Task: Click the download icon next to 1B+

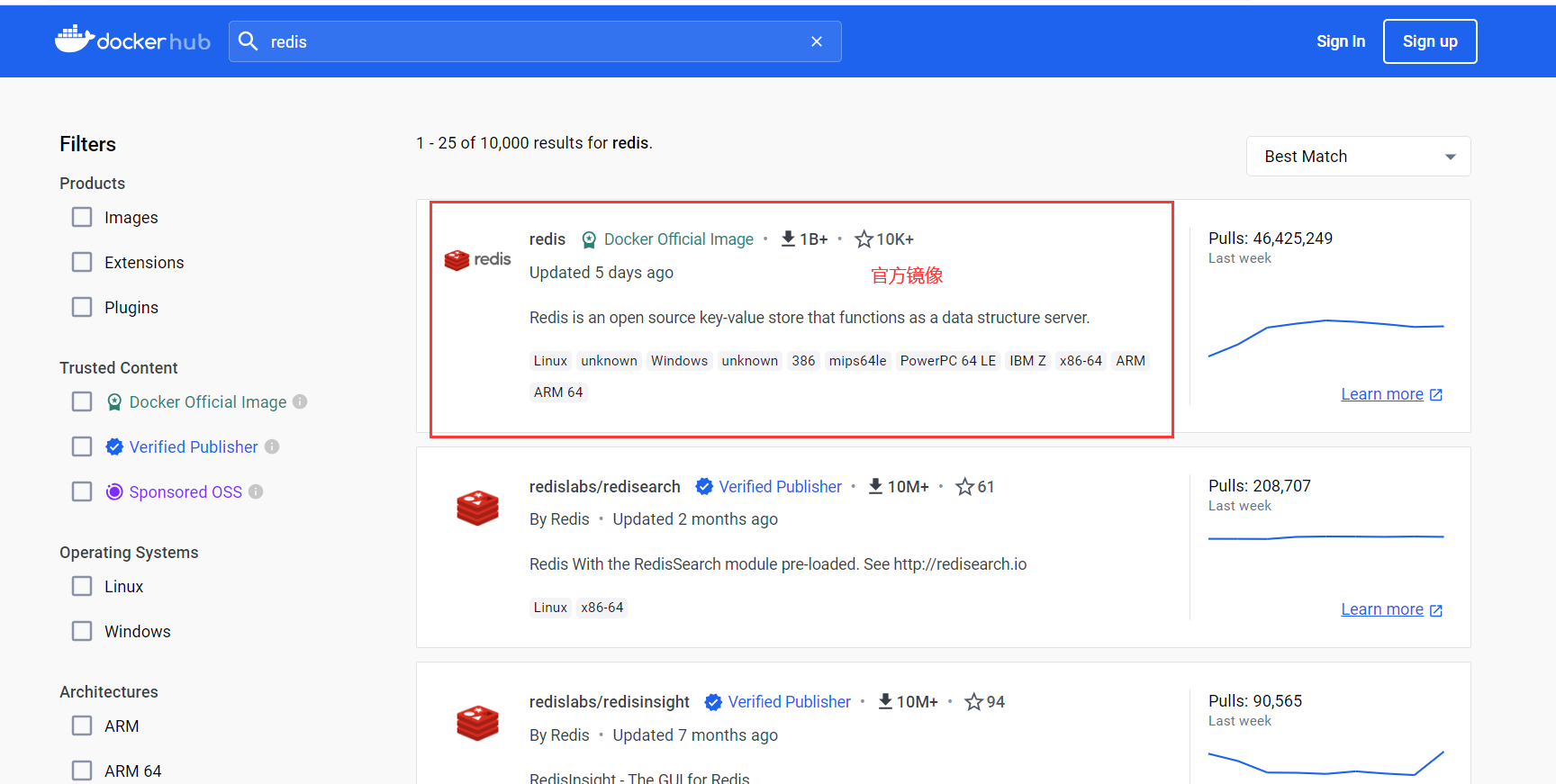Action: (x=788, y=239)
